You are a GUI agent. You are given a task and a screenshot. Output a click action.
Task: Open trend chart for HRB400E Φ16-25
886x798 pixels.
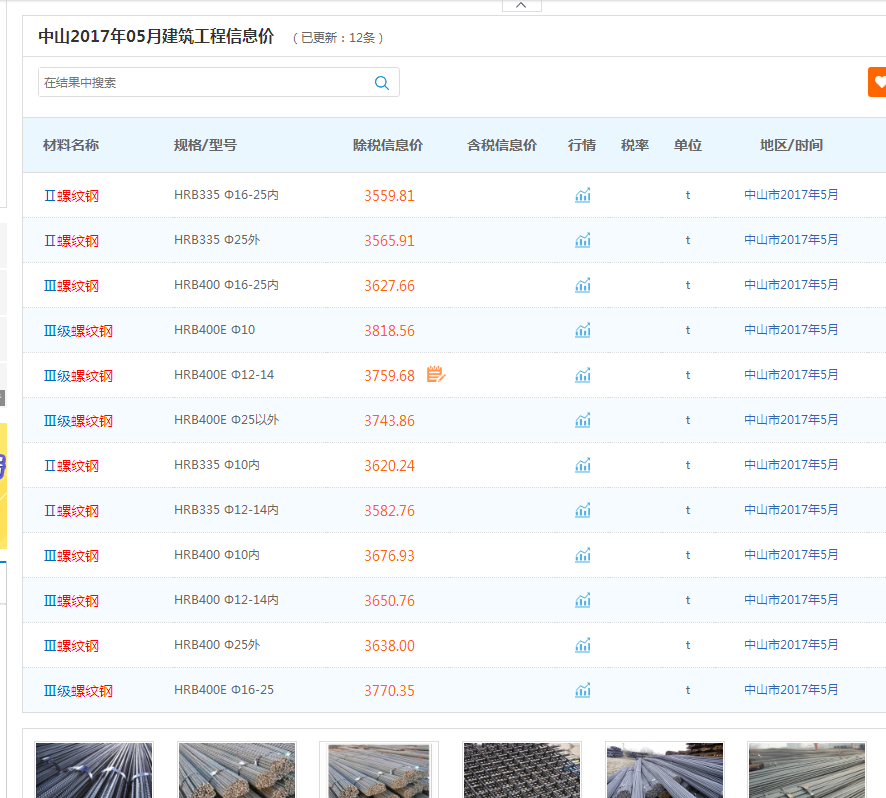click(583, 691)
